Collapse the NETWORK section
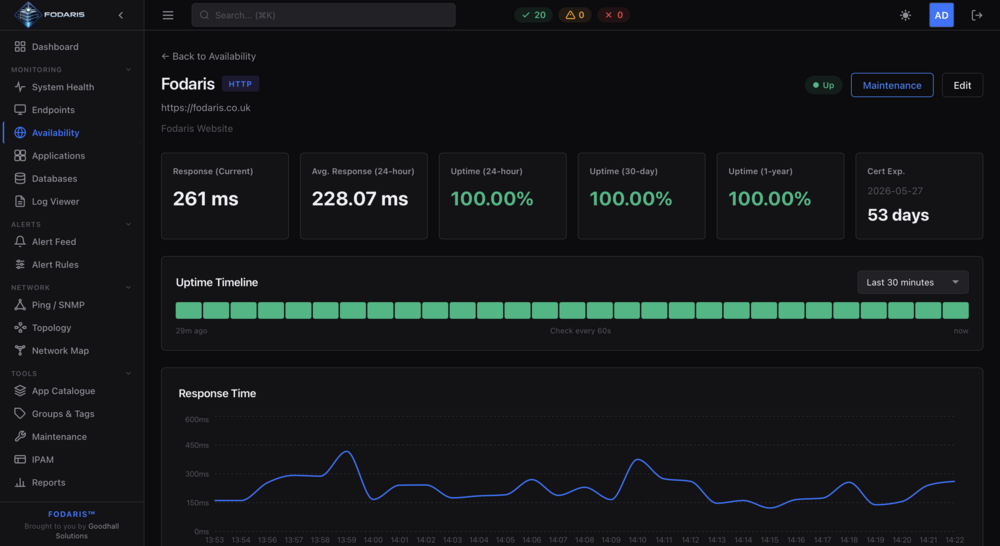Image resolution: width=1000 pixels, height=546 pixels. (x=128, y=288)
